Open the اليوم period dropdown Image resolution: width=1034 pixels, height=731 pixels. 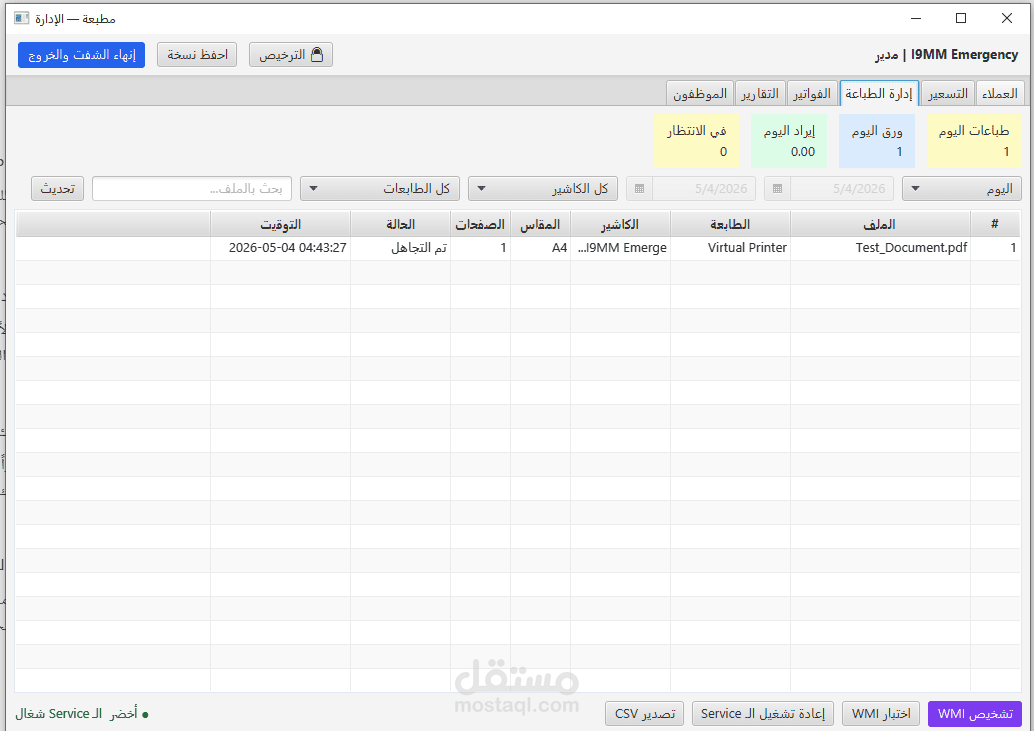pos(961,189)
